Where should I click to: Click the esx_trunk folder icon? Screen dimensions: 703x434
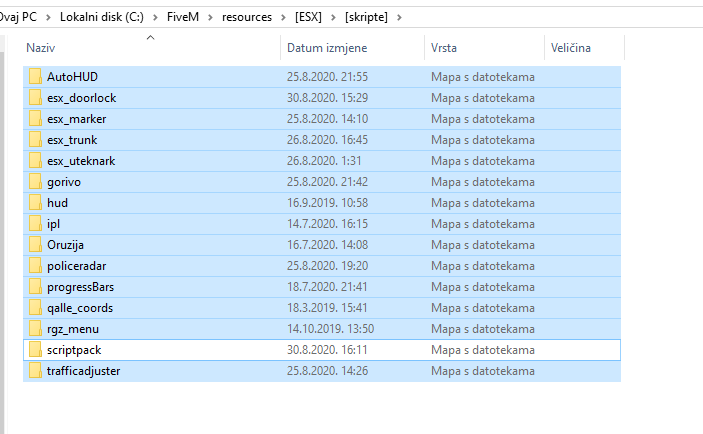(x=35, y=140)
